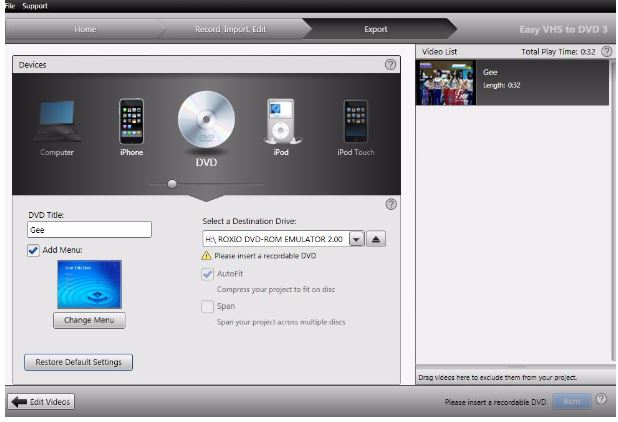Select the Computer device icon
Image resolution: width=618 pixels, height=422 pixels.
click(57, 121)
